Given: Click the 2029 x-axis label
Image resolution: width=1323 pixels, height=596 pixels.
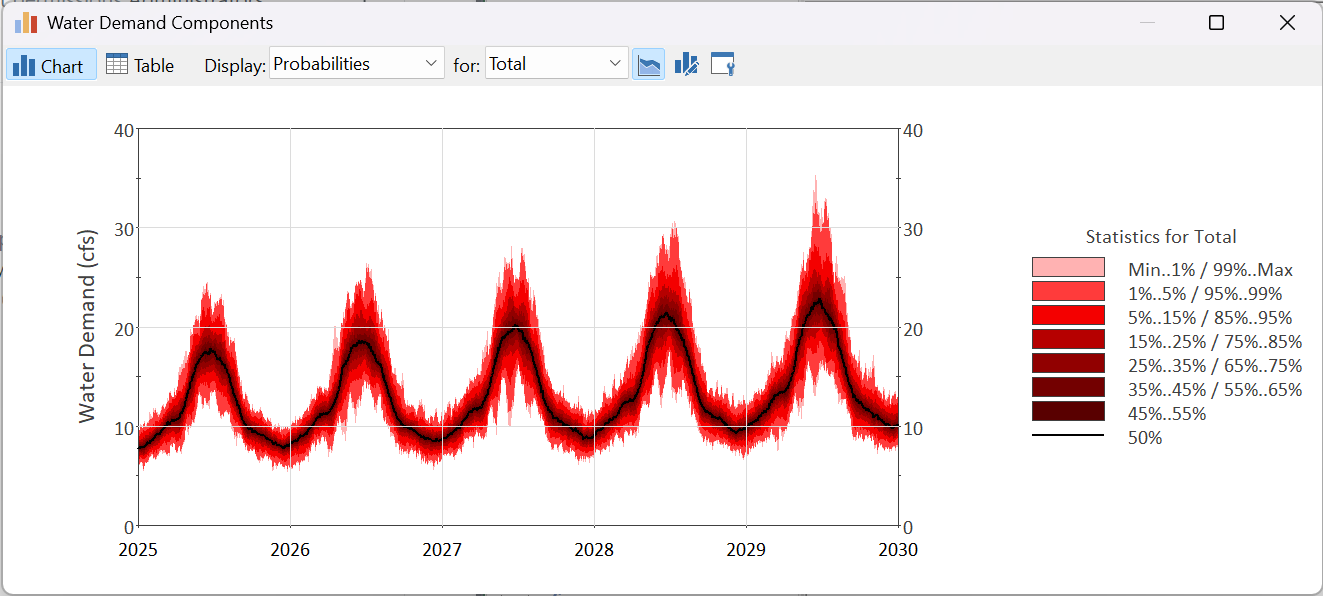Looking at the screenshot, I should (746, 550).
